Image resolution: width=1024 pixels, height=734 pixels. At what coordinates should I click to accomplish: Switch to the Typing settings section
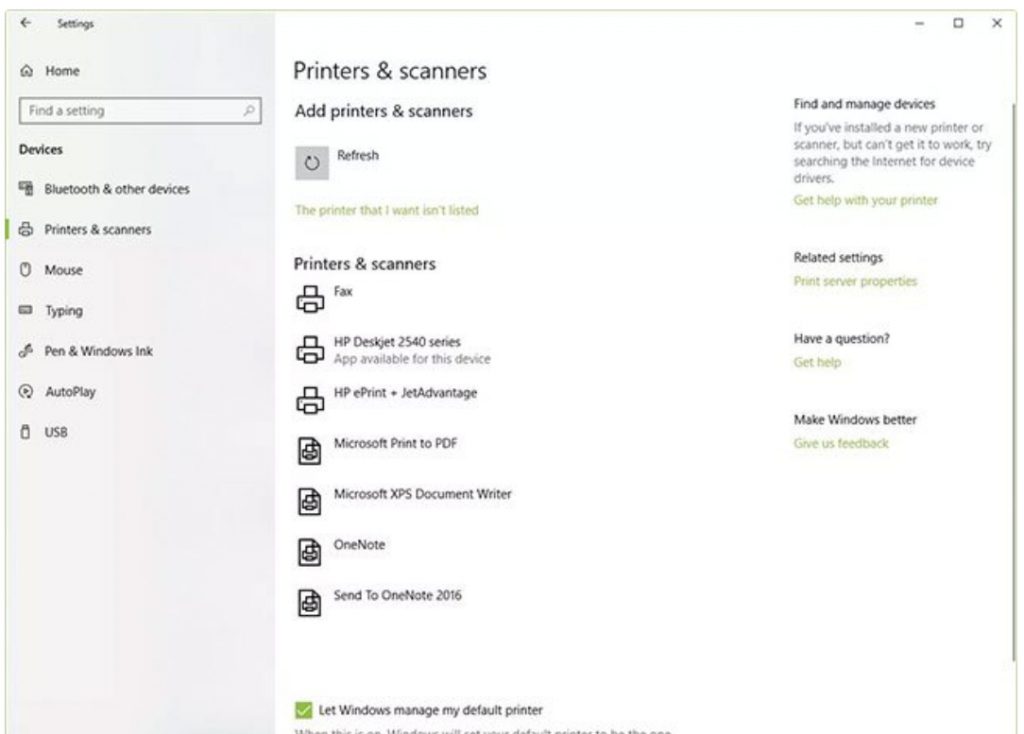63,311
